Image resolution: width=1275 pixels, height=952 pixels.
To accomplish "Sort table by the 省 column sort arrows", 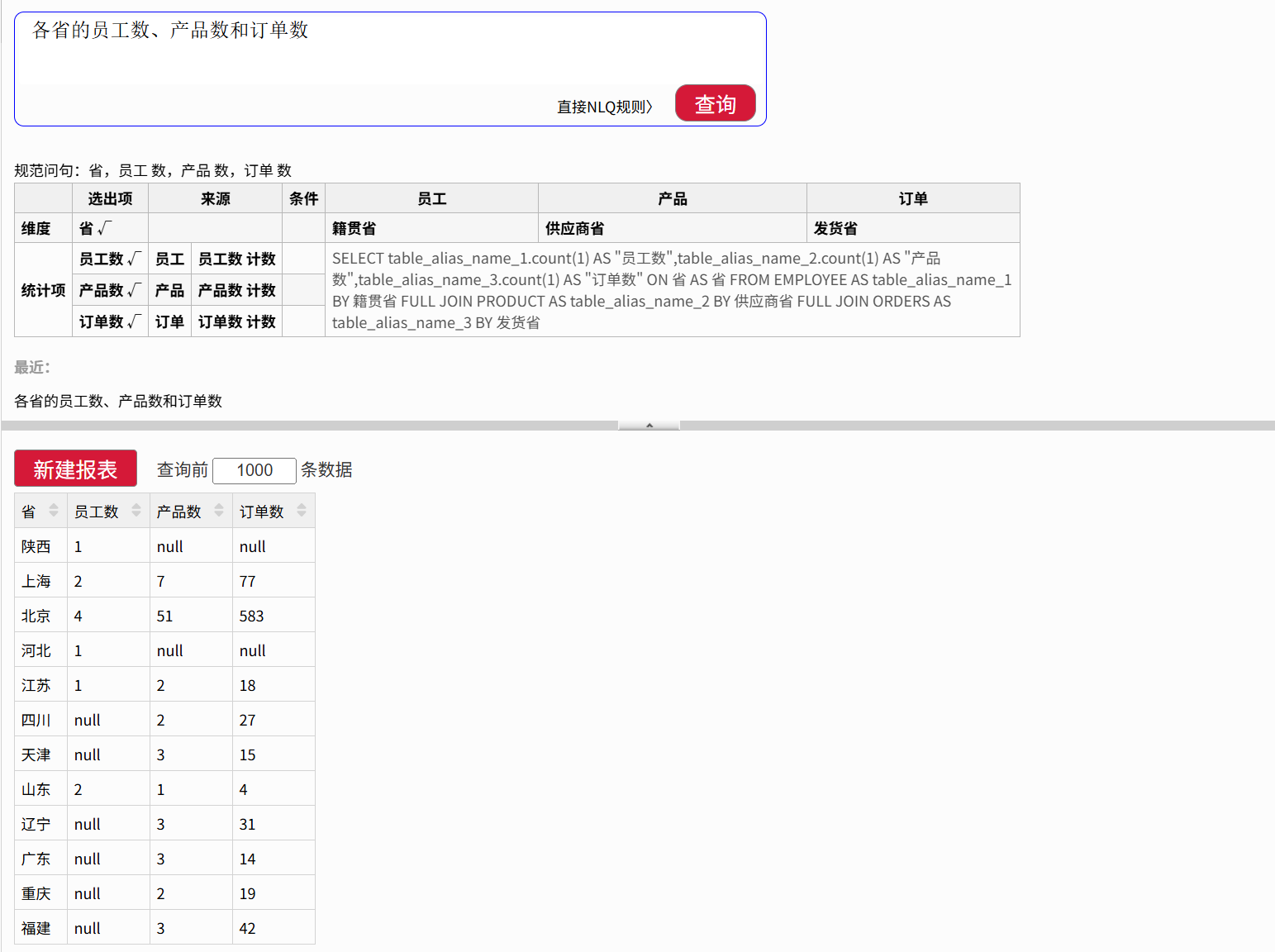I will [x=54, y=511].
